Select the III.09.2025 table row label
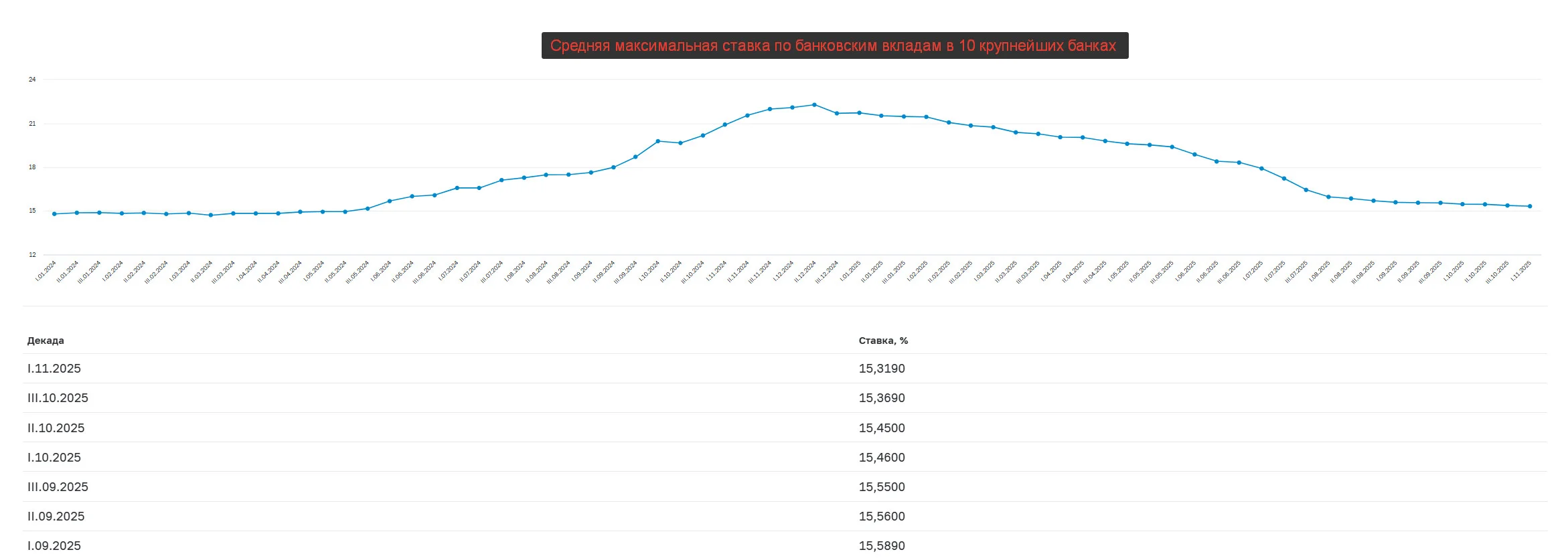 pos(58,487)
